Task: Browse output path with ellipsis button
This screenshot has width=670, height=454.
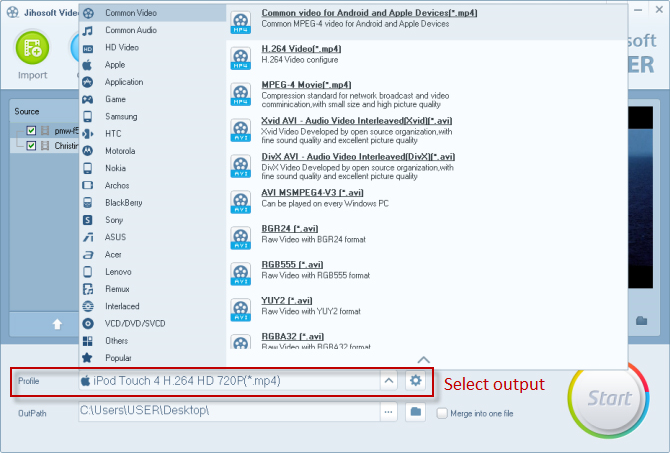Action: tap(387, 411)
